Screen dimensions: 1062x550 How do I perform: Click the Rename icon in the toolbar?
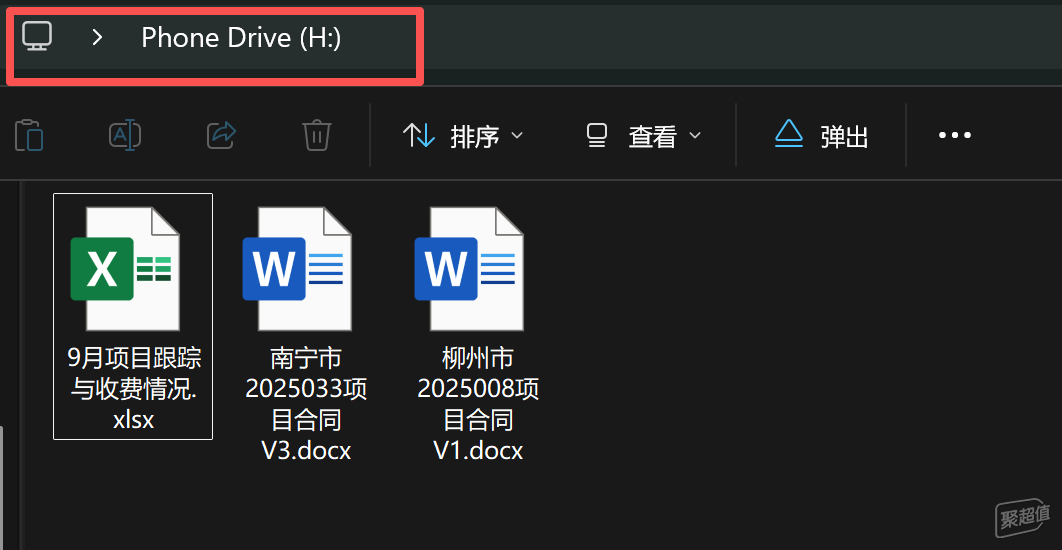[x=125, y=135]
